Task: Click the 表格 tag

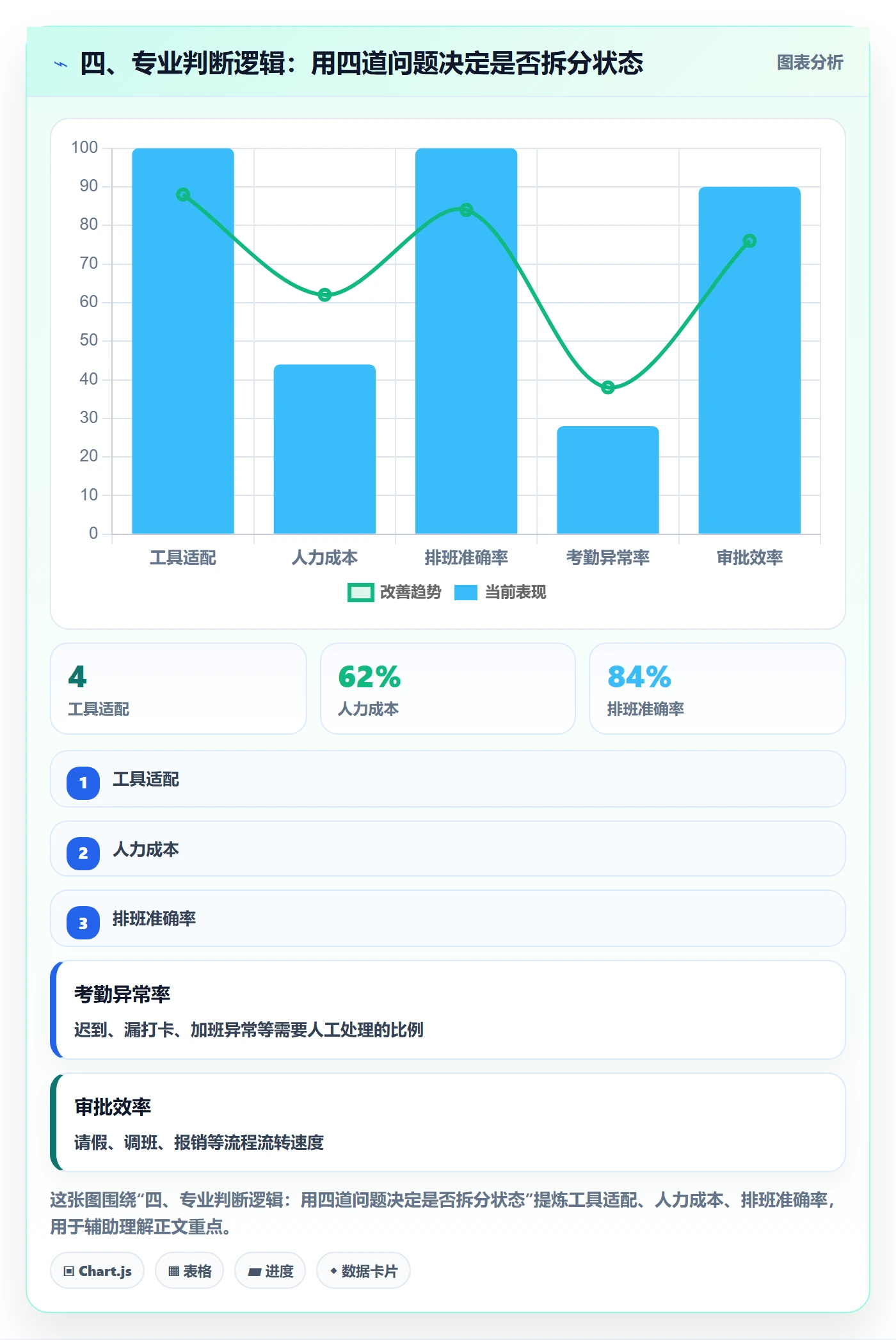Action: pyautogui.click(x=189, y=1271)
